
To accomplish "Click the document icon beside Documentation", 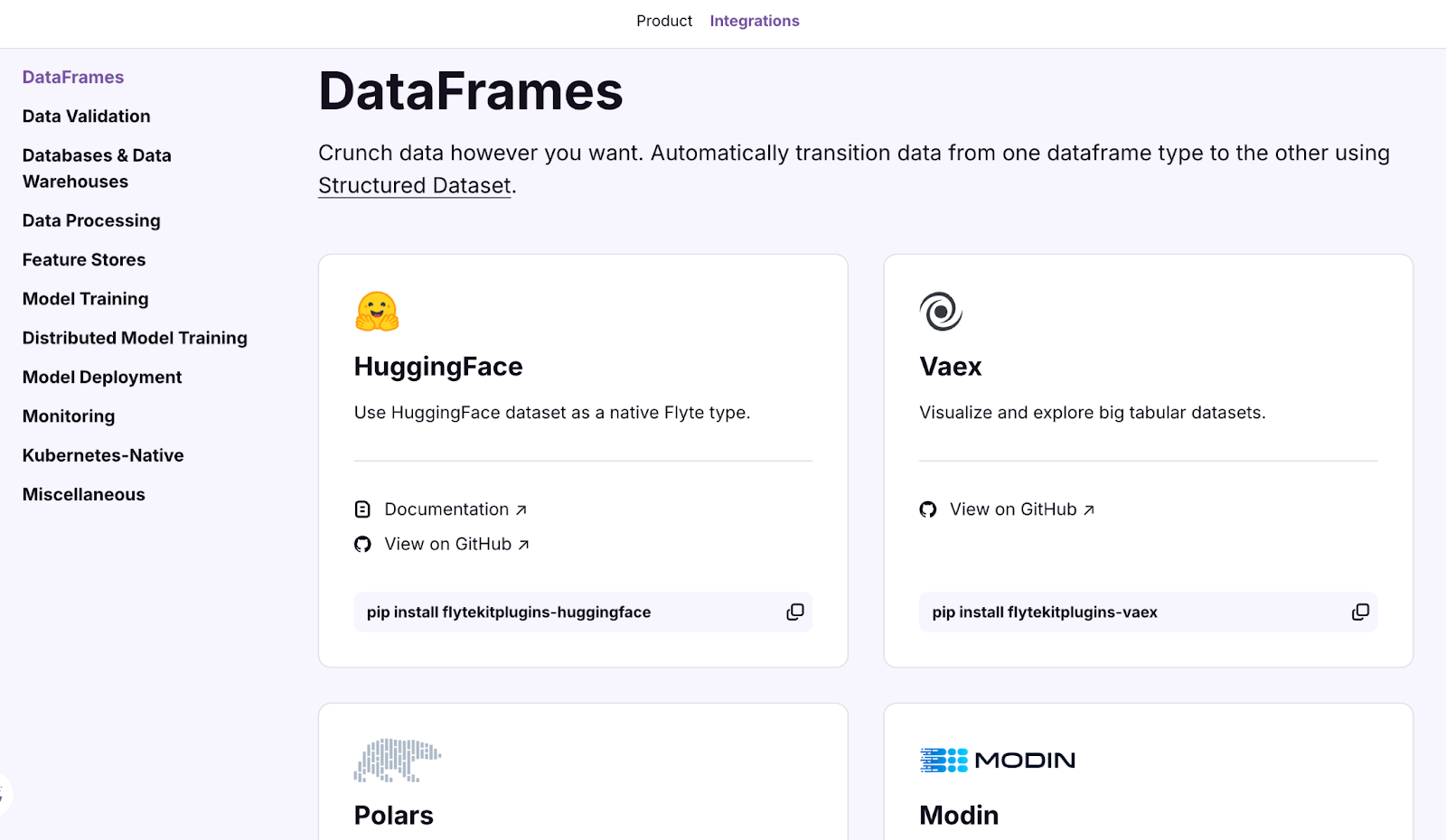I will tap(362, 510).
